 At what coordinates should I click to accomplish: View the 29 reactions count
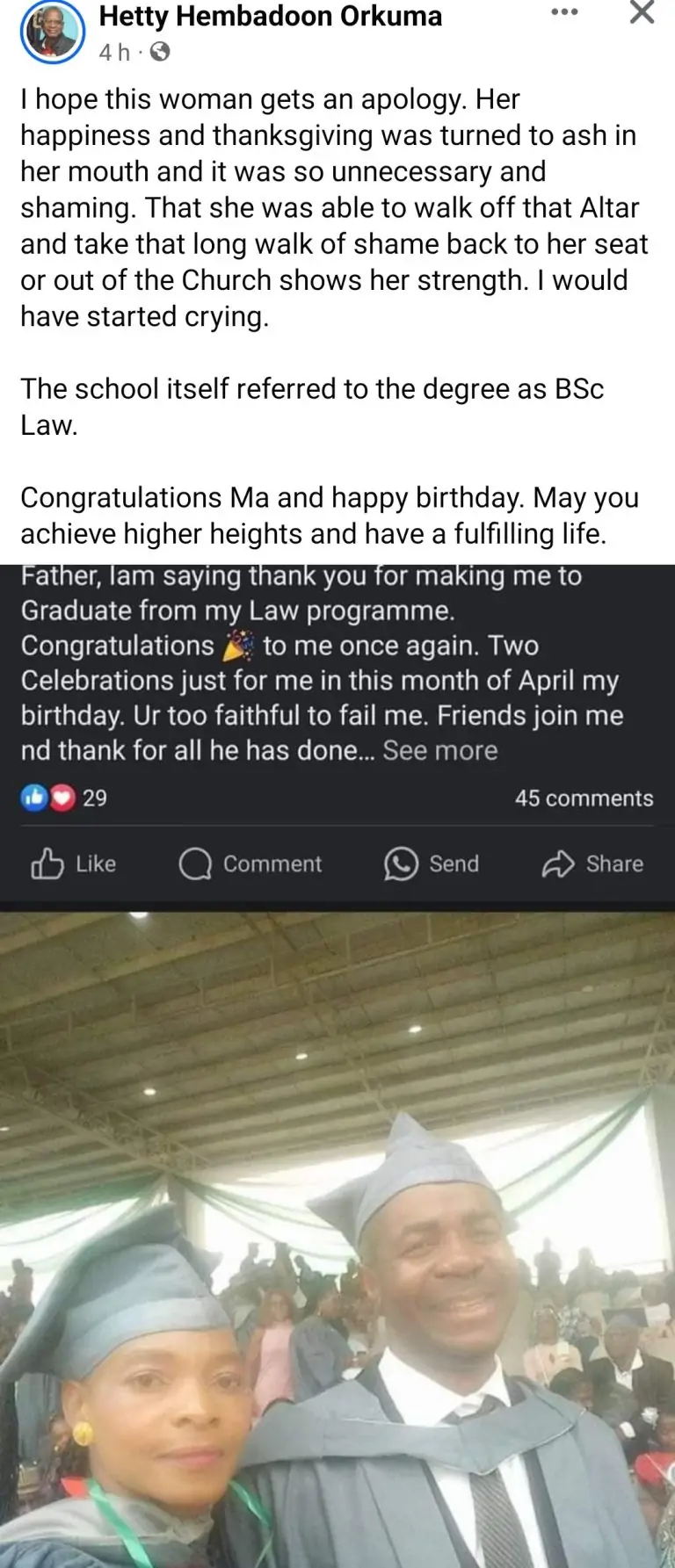(x=95, y=798)
